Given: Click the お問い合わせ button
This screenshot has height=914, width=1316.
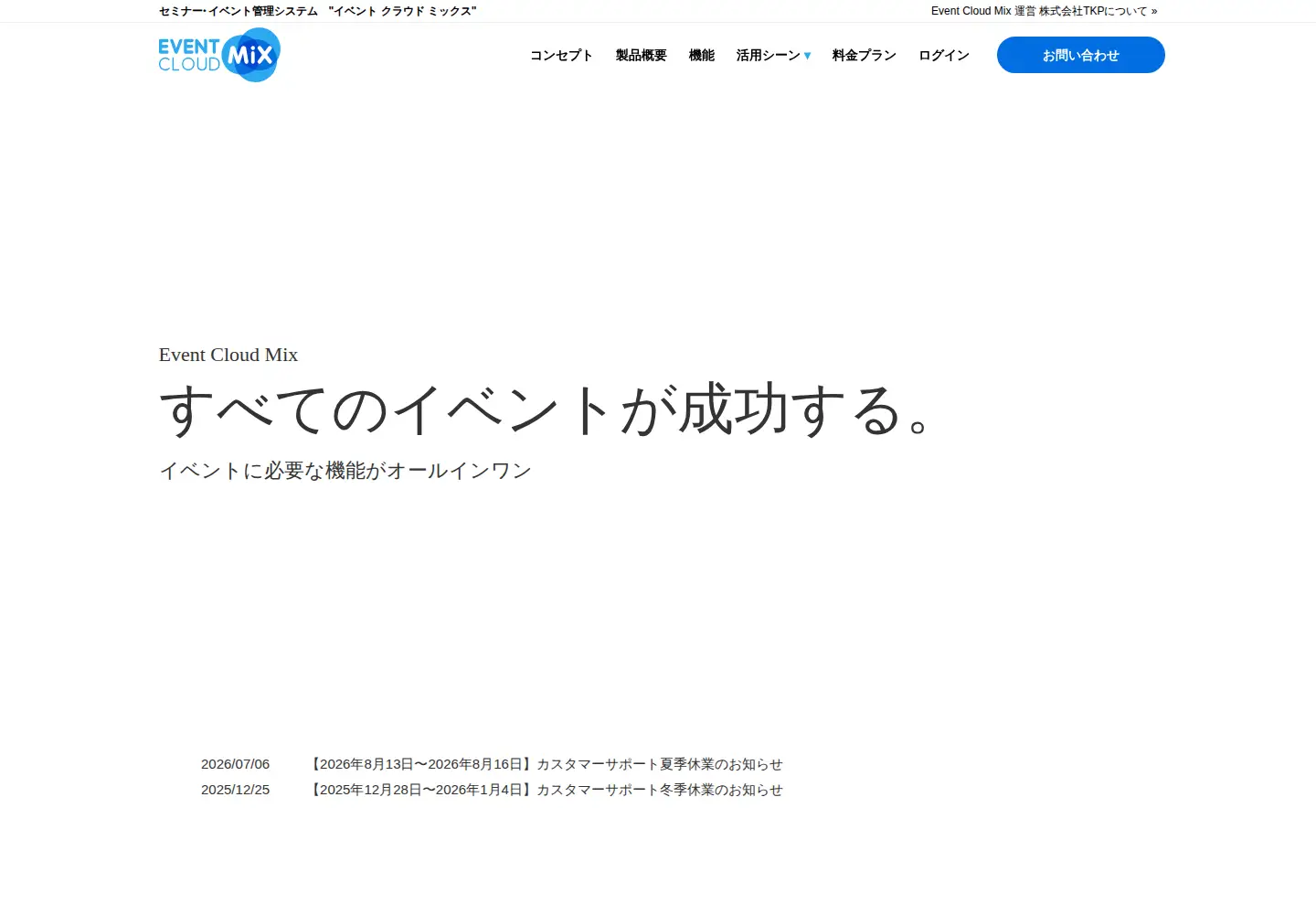Looking at the screenshot, I should tap(1081, 55).
